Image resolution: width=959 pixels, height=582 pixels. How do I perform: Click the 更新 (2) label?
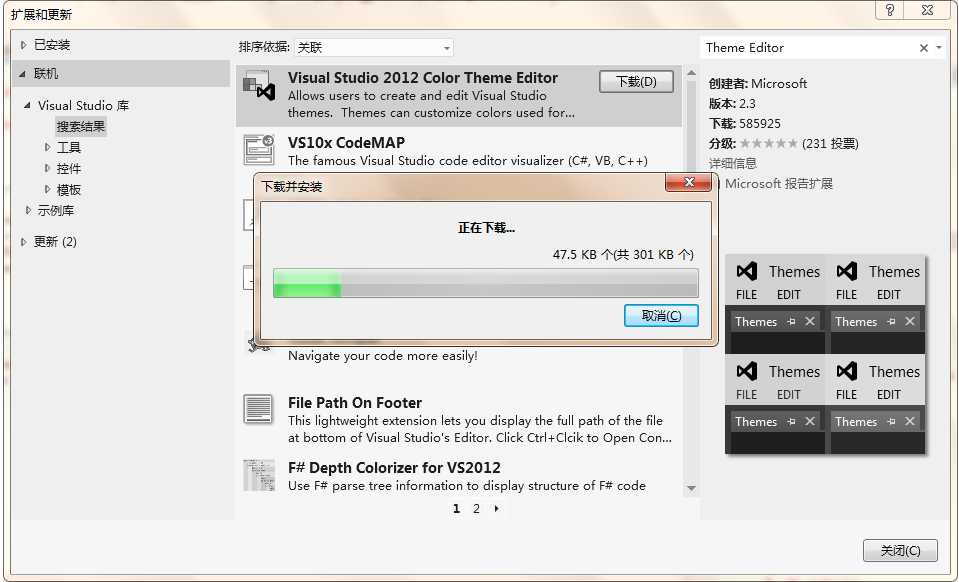55,242
